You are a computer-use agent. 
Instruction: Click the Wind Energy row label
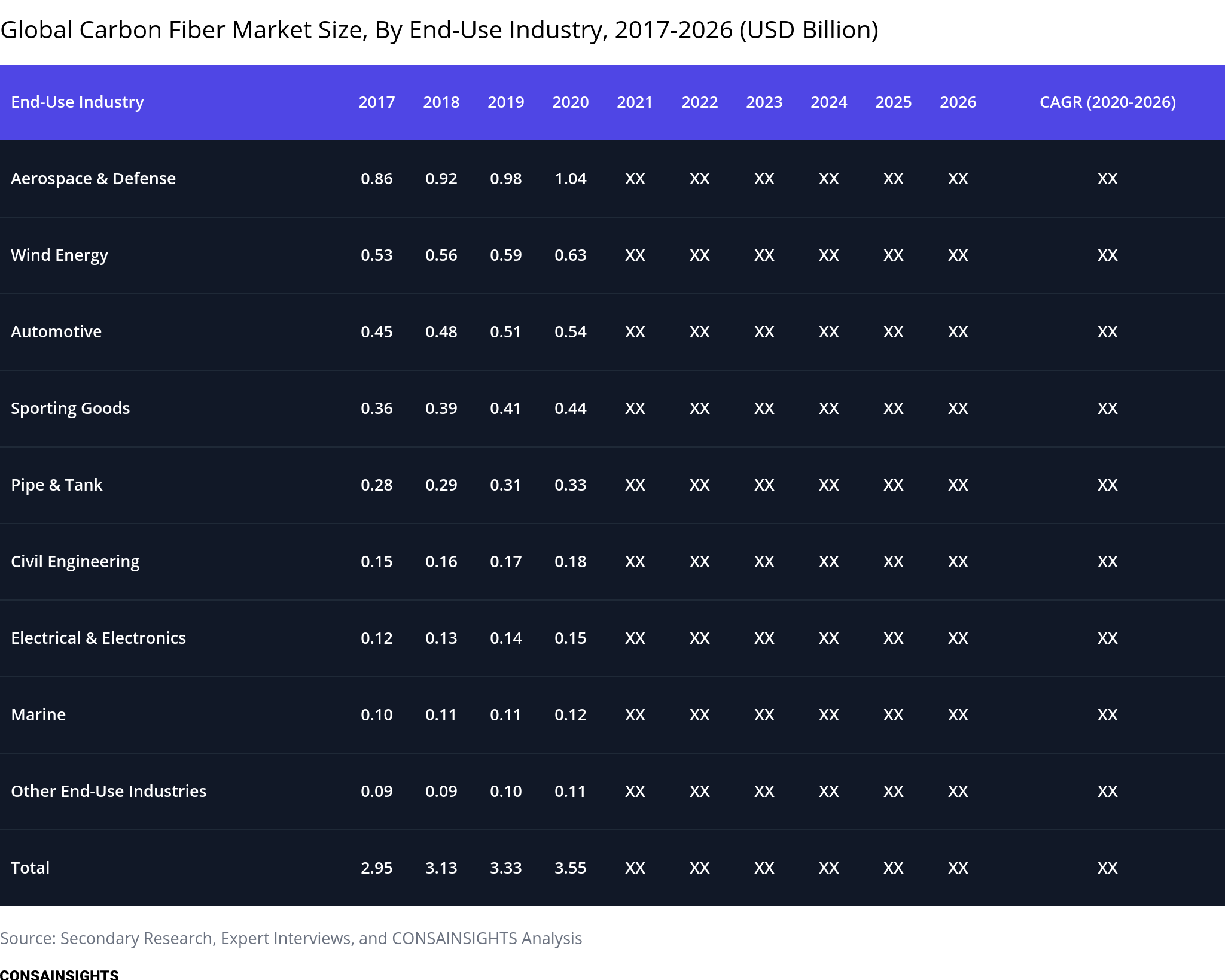click(59, 255)
